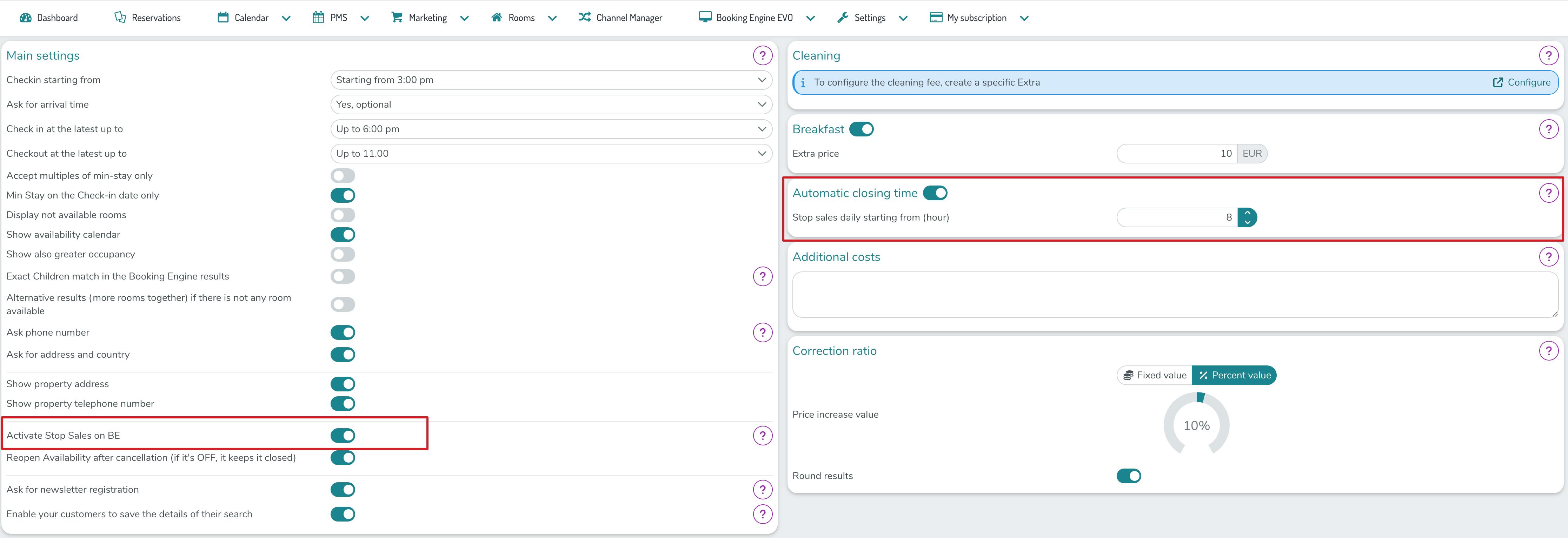Viewport: 1568px width, 538px height.
Task: Click the Additional costs text area
Action: pos(1174,295)
